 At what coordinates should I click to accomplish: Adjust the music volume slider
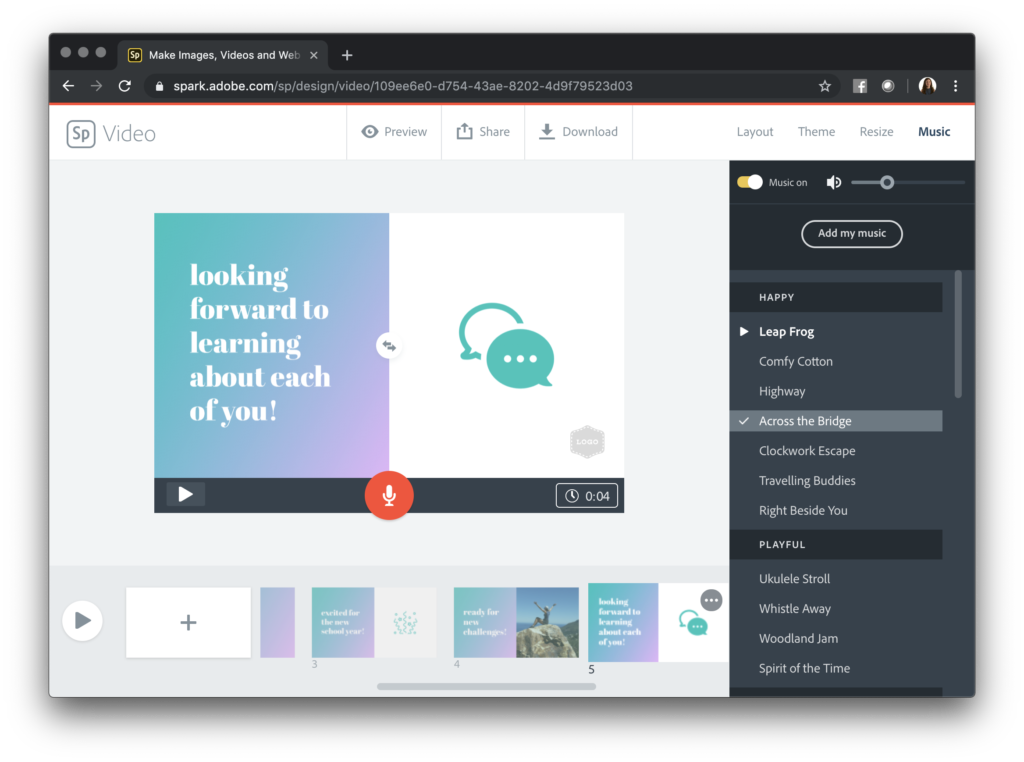[x=887, y=182]
